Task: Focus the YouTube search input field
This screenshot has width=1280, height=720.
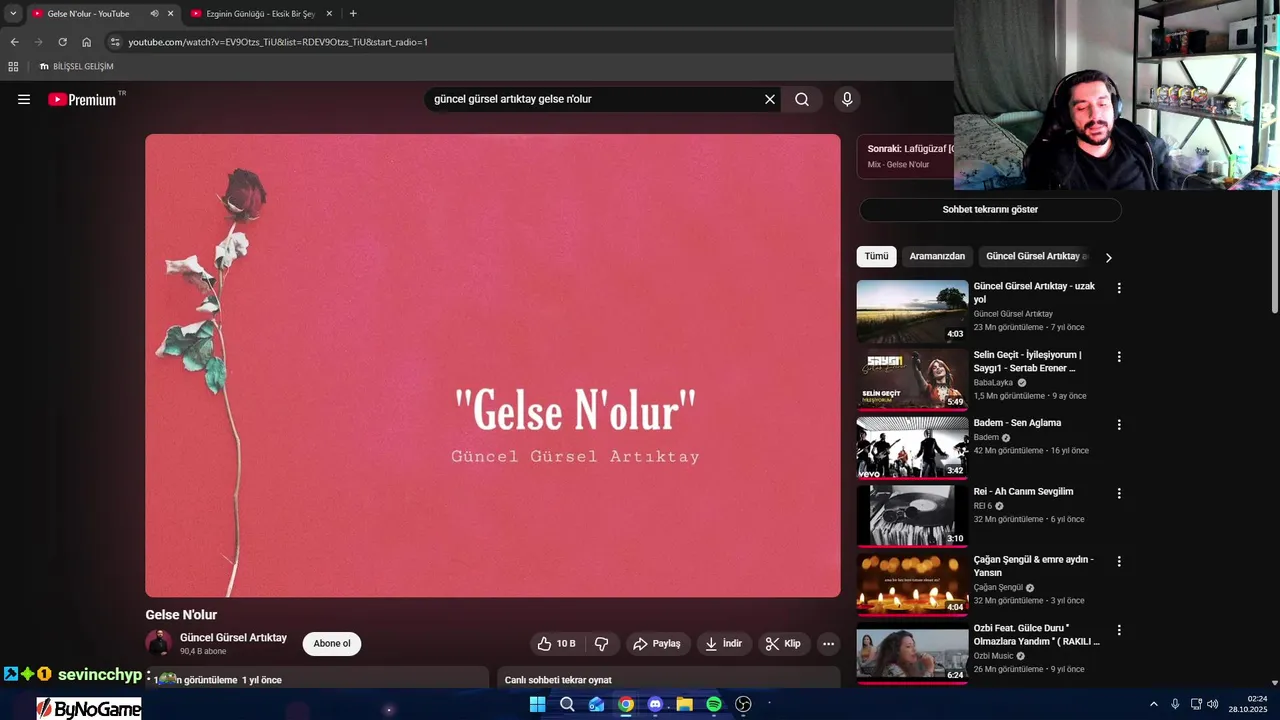Action: [x=595, y=99]
